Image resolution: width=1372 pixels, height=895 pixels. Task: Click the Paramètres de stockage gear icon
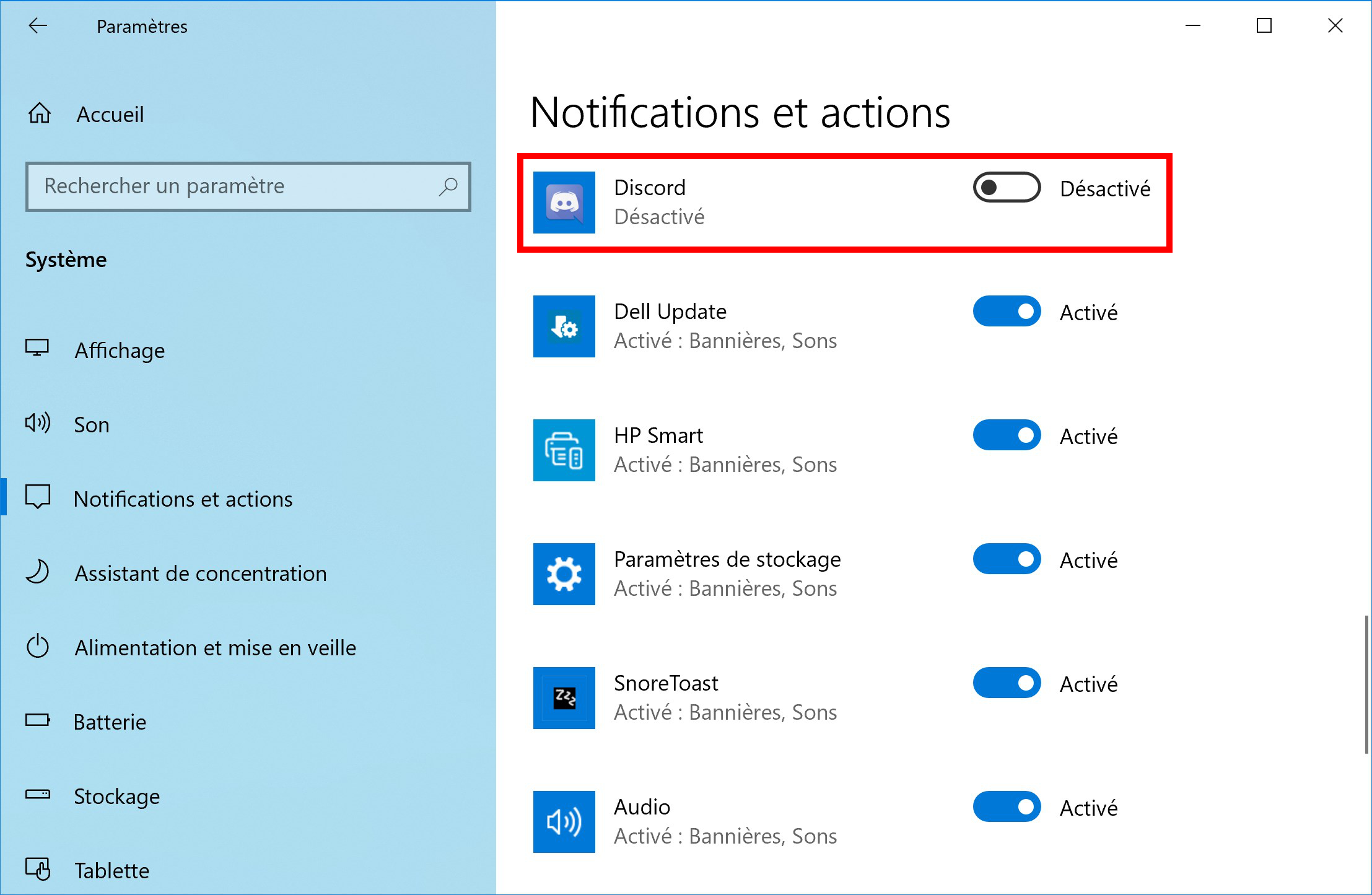click(564, 574)
